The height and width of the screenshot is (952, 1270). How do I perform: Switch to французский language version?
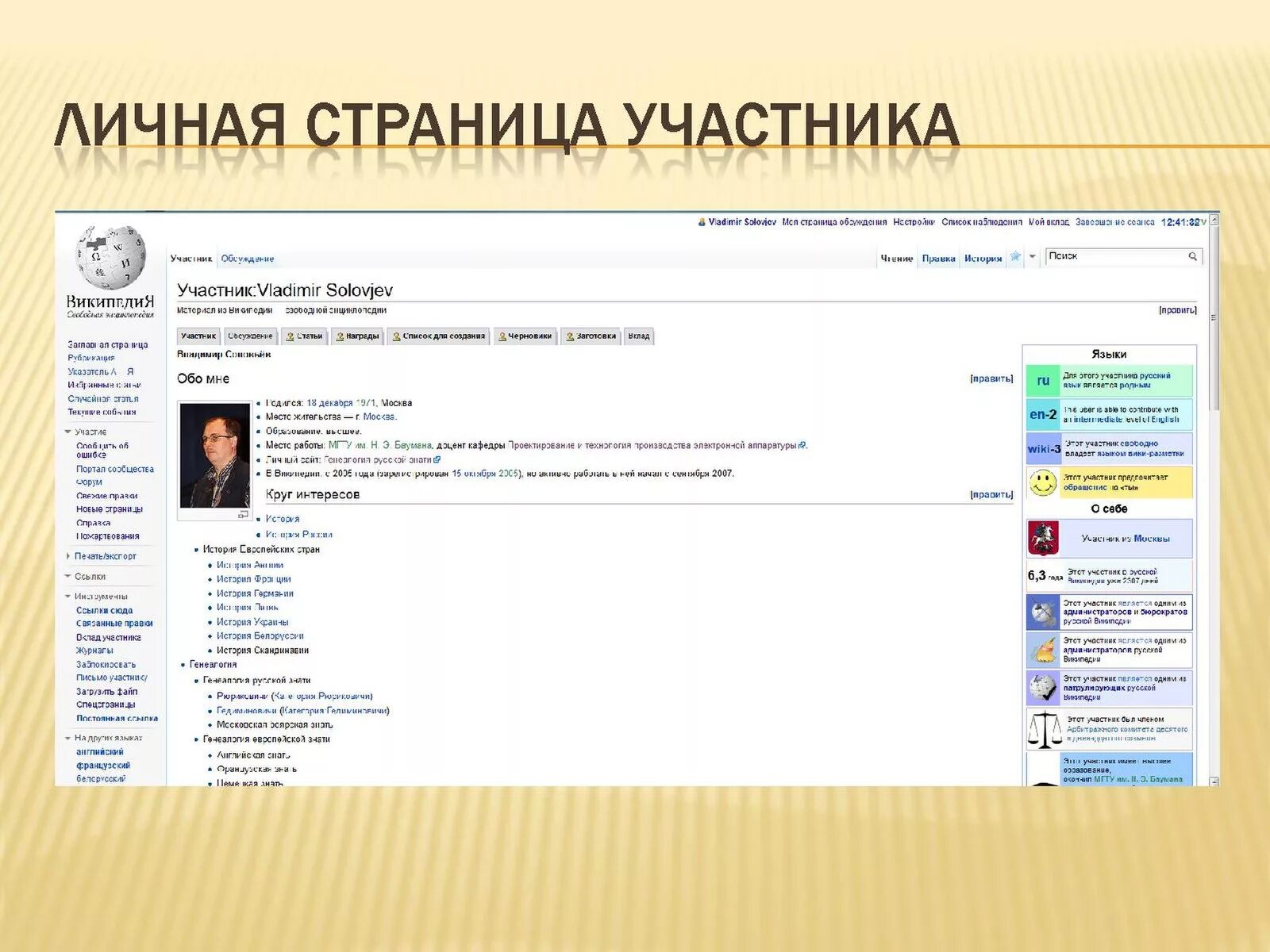(103, 766)
